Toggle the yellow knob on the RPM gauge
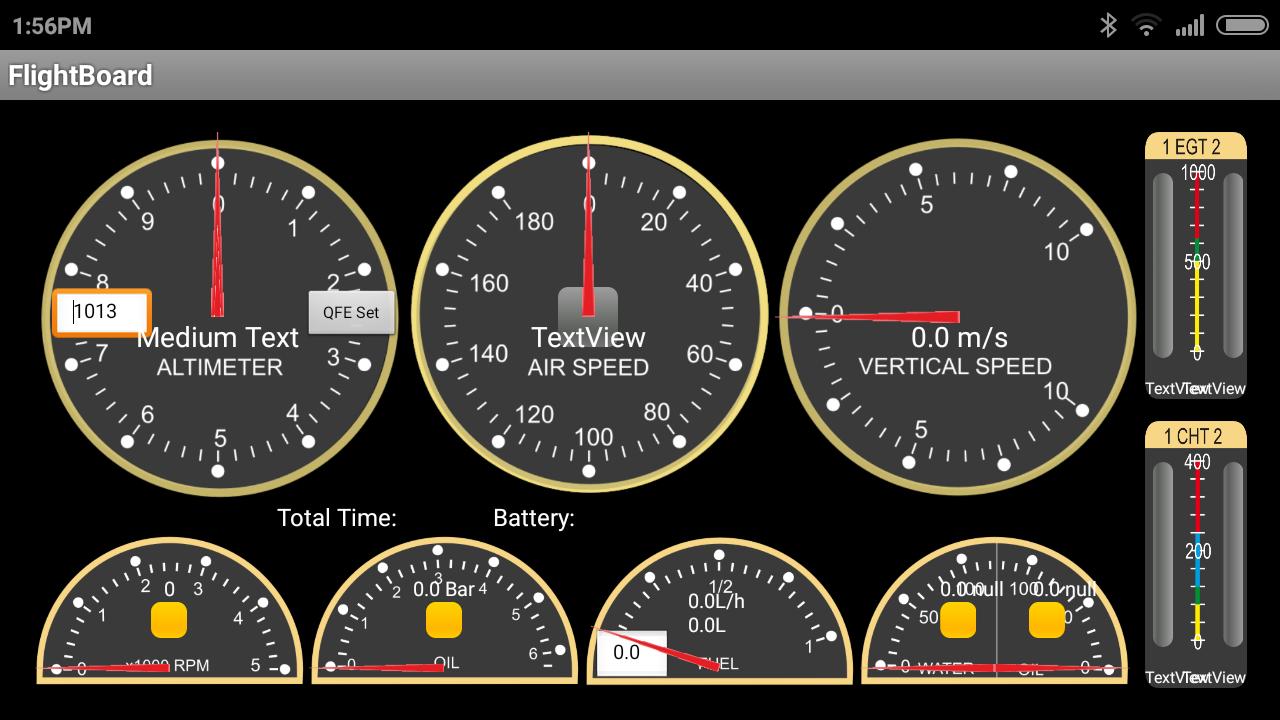This screenshot has width=1280, height=720. coord(169,620)
